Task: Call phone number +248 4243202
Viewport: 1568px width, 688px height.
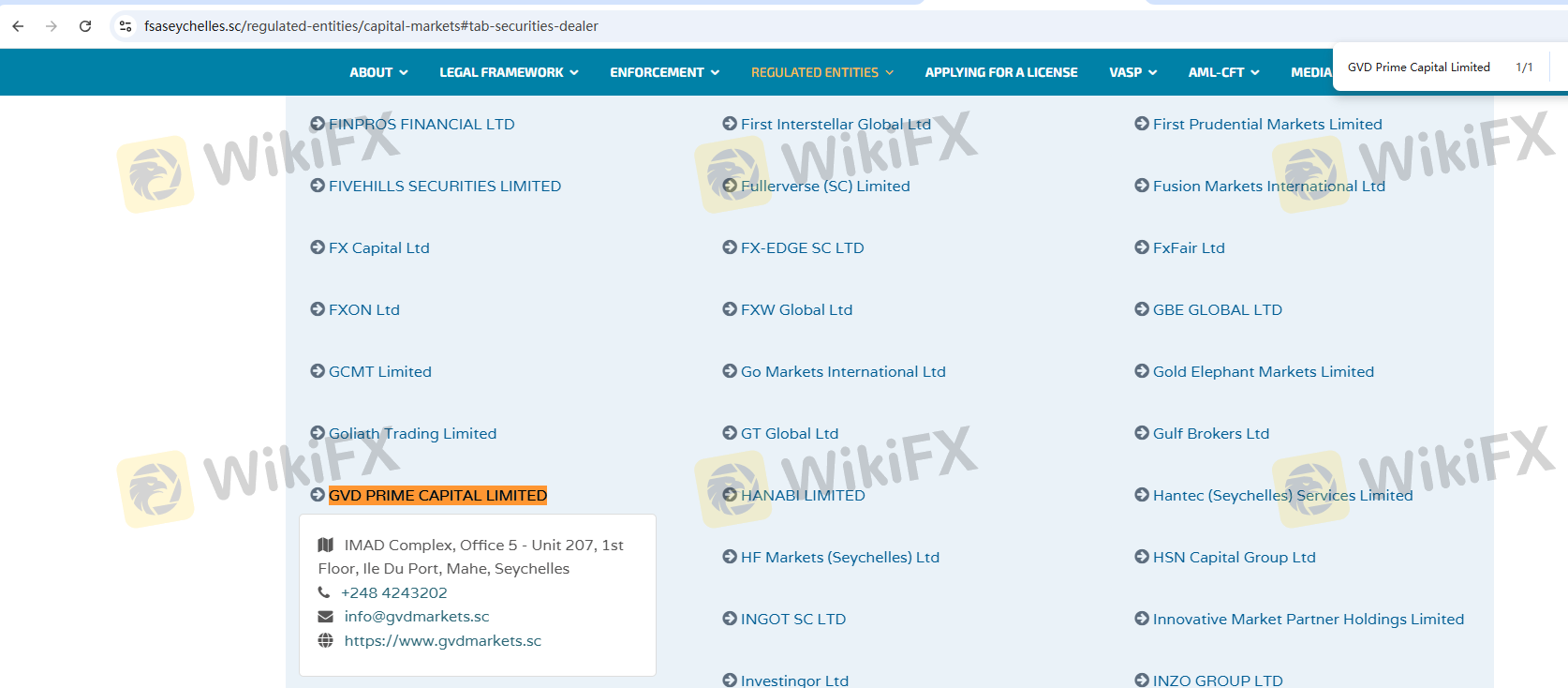Action: point(393,592)
